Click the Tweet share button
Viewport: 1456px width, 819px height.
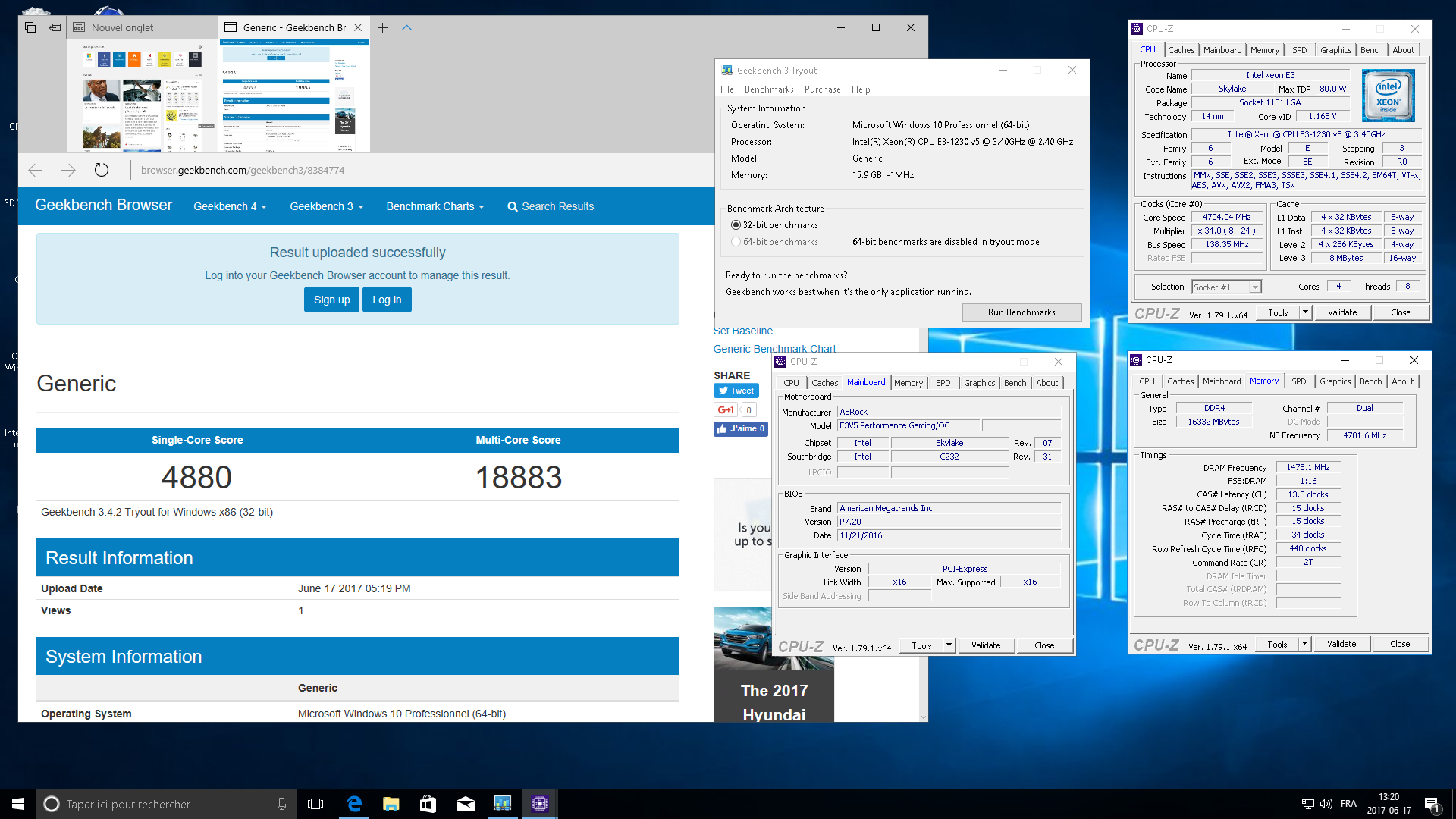pyautogui.click(x=736, y=391)
